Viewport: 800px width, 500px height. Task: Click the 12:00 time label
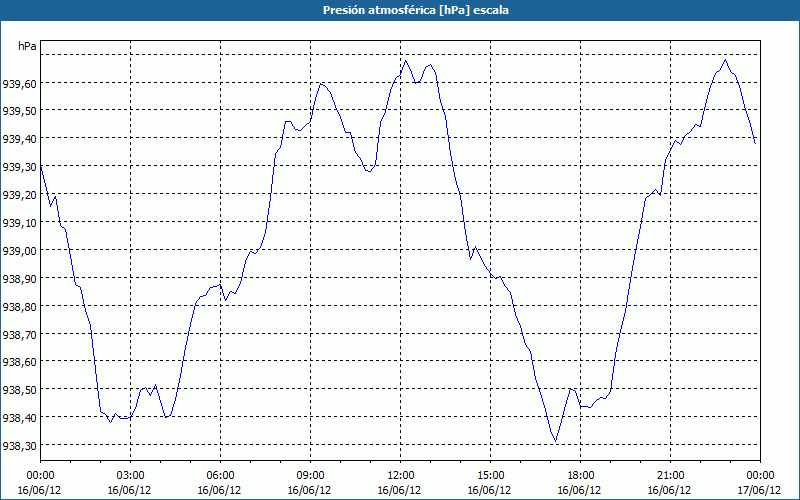tap(401, 476)
